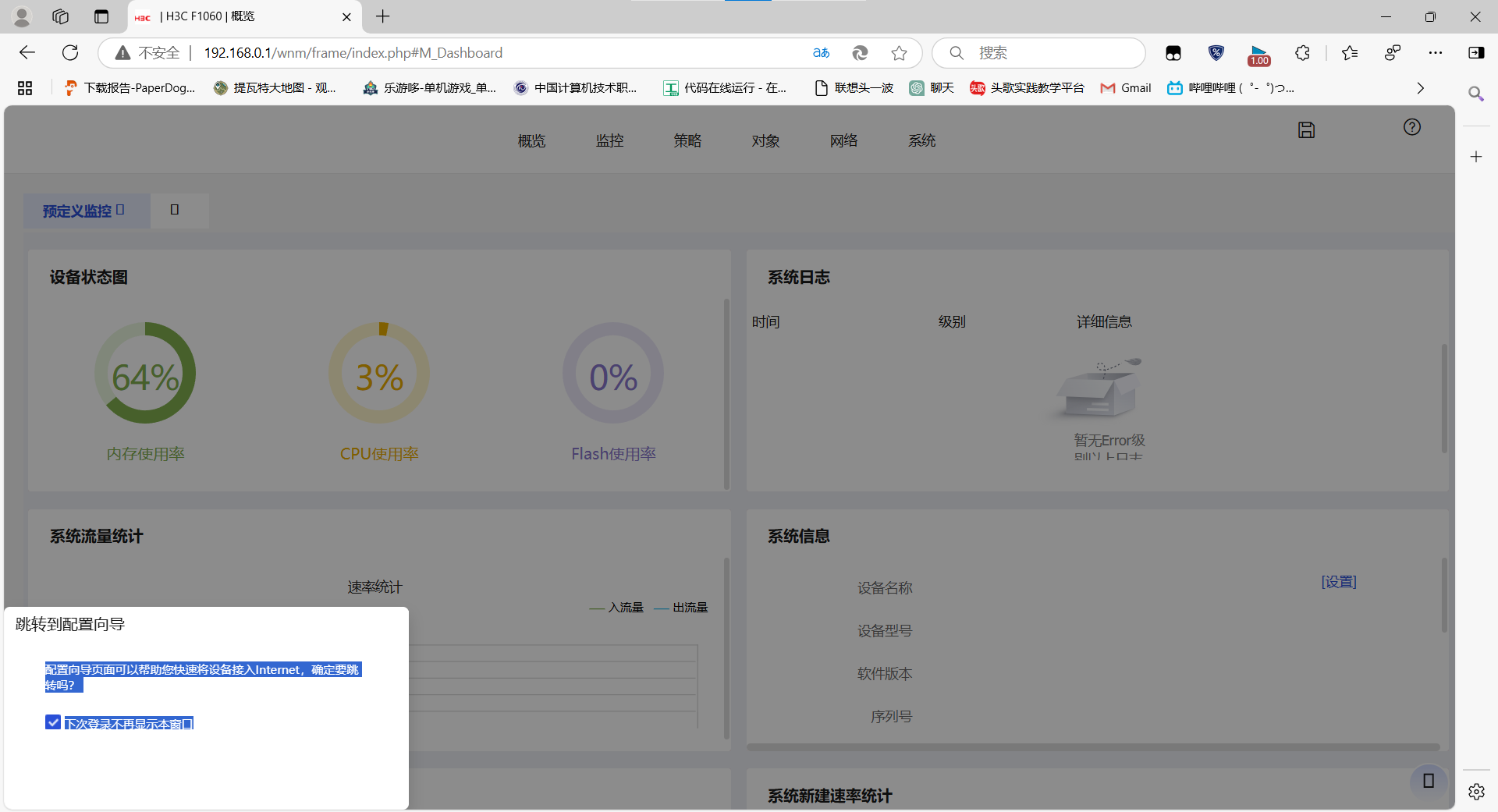
Task: Open the 网络 menu
Action: point(844,140)
